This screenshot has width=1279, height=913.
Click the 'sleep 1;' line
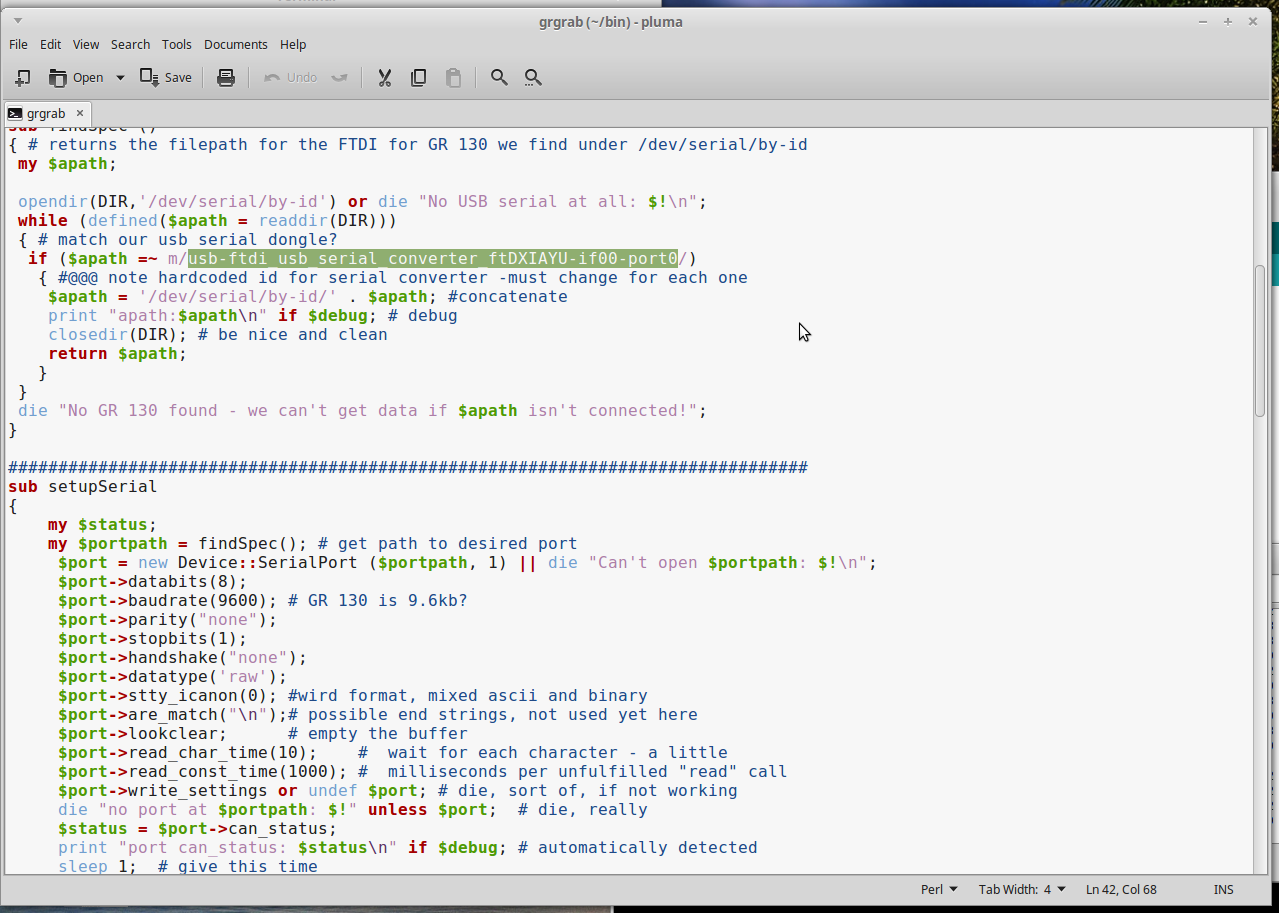pyautogui.click(x=188, y=867)
